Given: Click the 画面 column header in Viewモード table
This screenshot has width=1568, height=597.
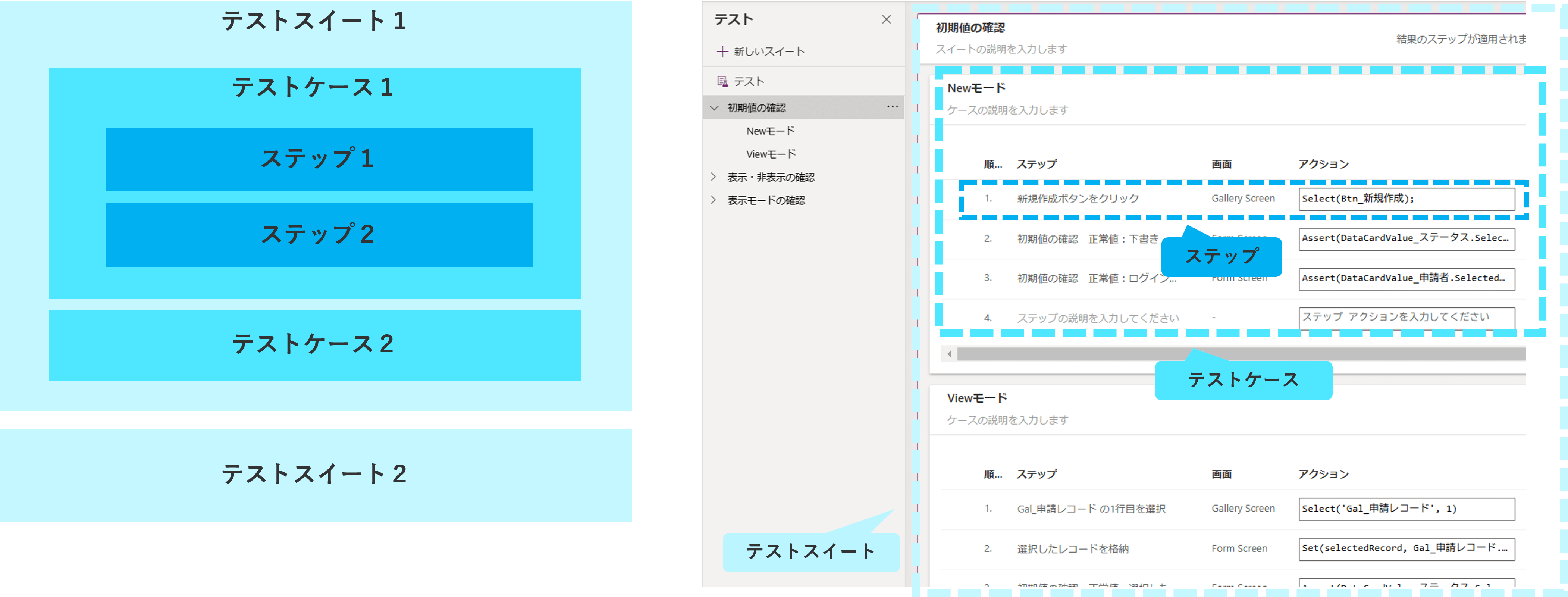Looking at the screenshot, I should click(1221, 475).
